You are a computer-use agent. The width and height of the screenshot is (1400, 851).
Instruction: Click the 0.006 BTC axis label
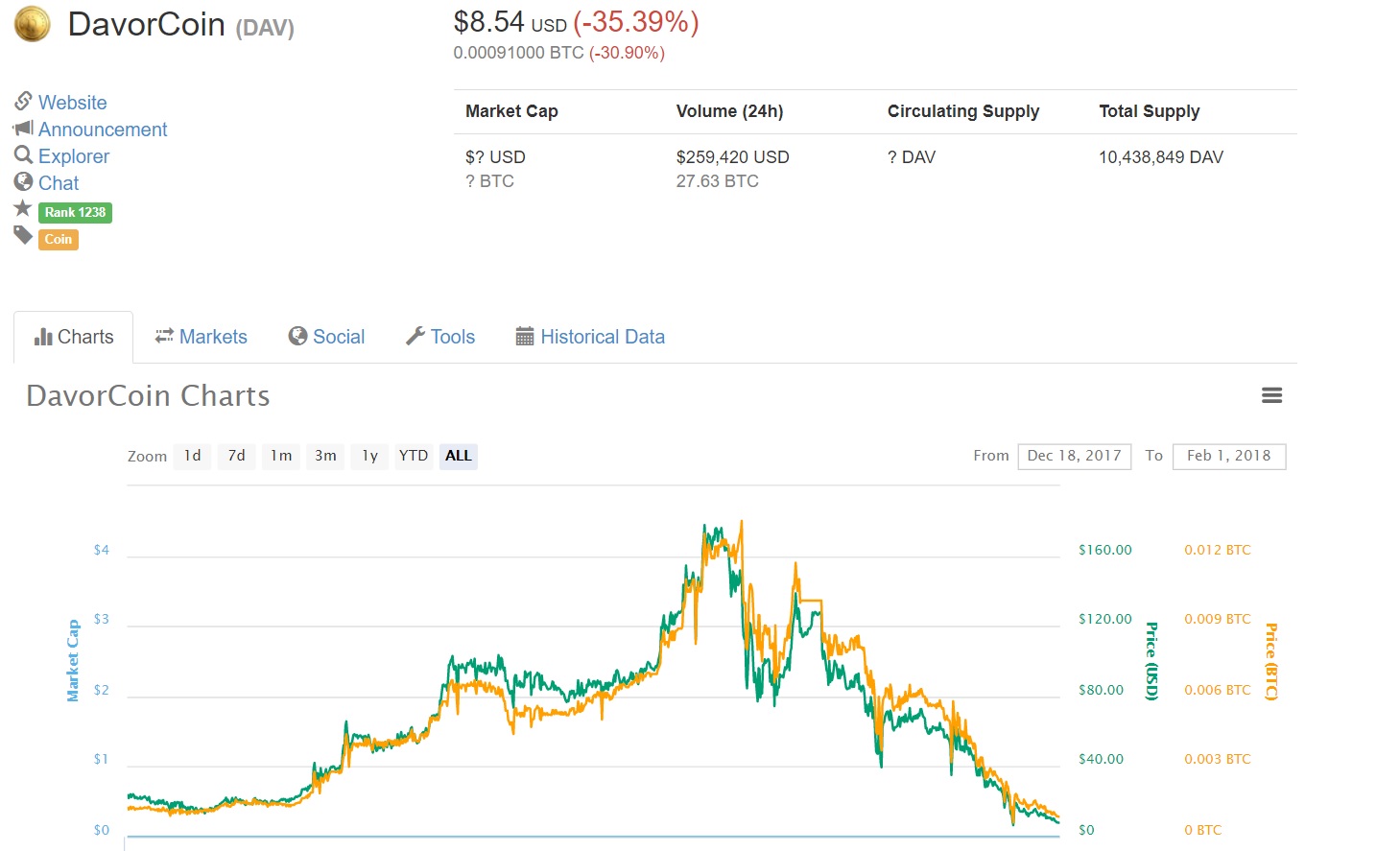coord(1218,690)
